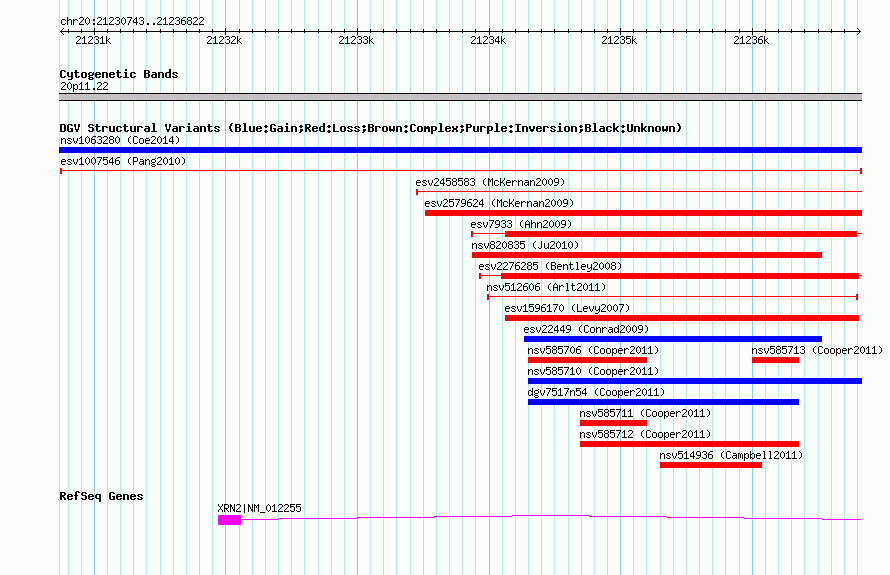The height and width of the screenshot is (575, 890).
Task: Click the esv7933 (Ahn2009) label
Action: (521, 224)
